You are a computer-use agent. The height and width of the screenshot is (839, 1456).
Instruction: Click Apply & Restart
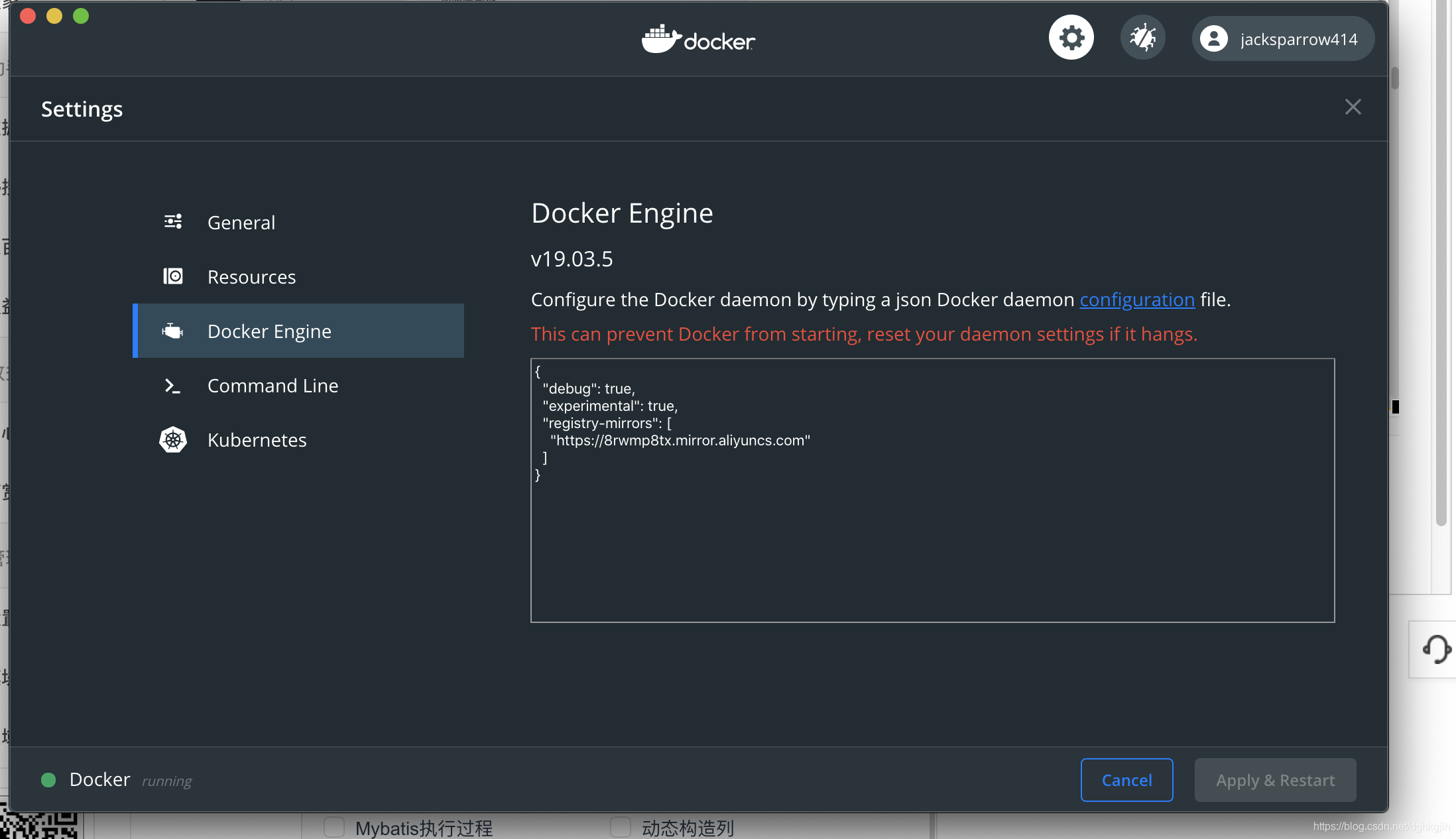[1275, 780]
